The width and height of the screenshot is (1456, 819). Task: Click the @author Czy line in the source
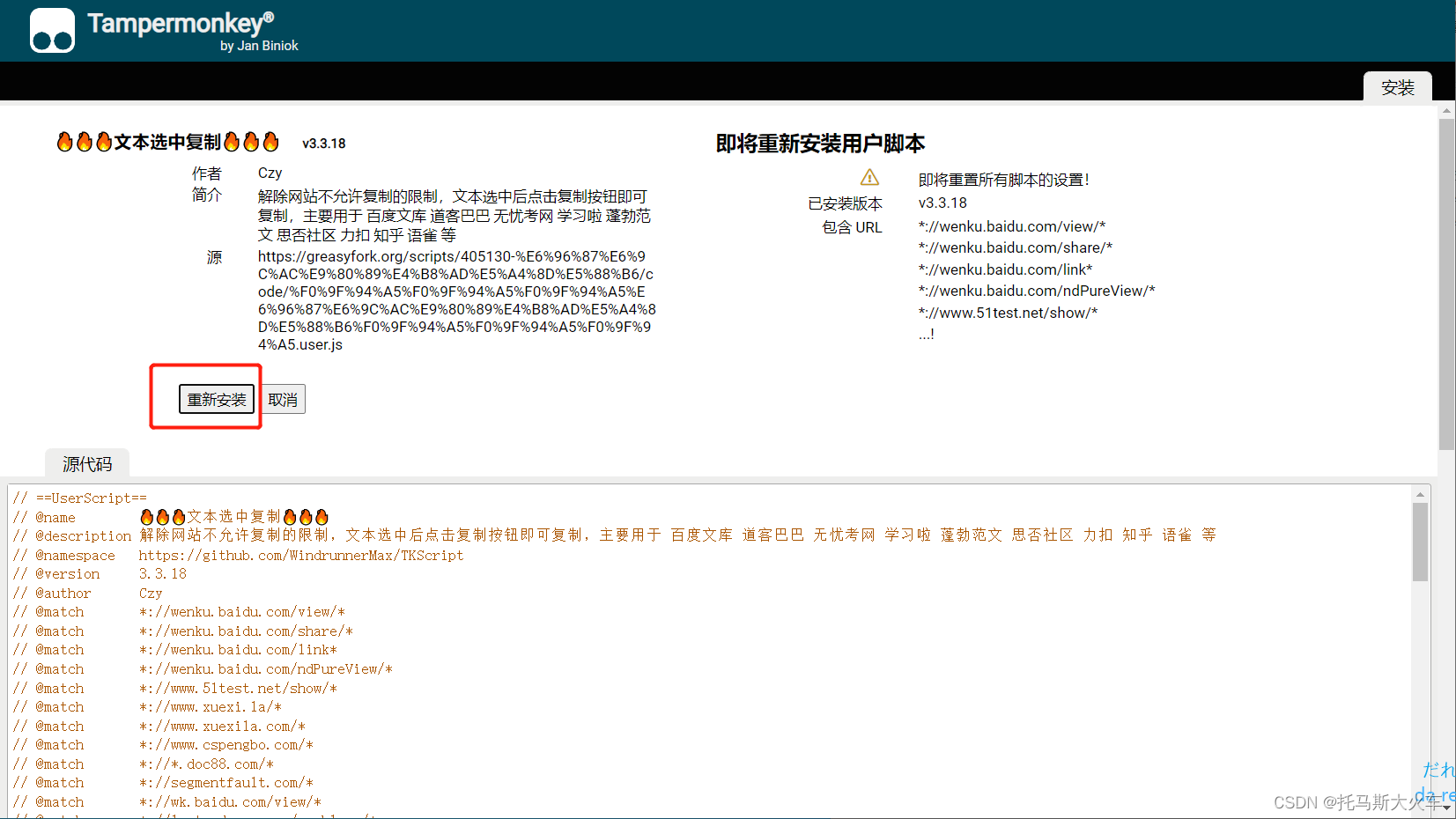tap(87, 594)
